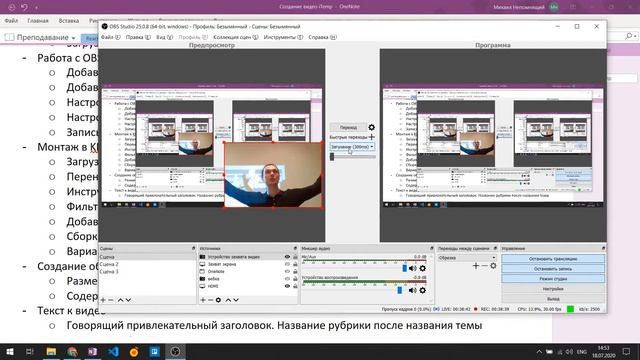Open Устройство воспроизведения audio settings gear

tap(422, 290)
